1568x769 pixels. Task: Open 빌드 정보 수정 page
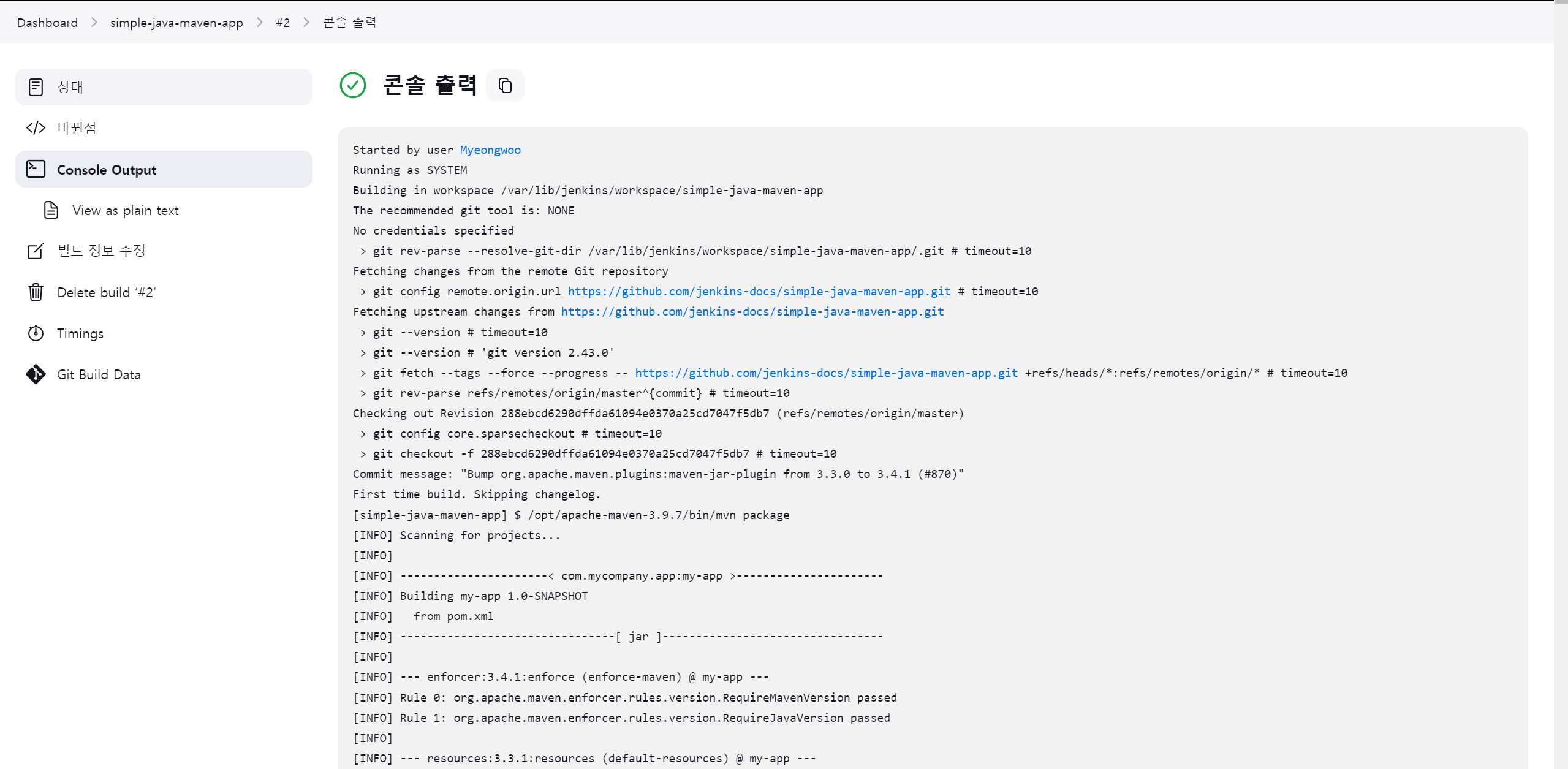tap(164, 251)
